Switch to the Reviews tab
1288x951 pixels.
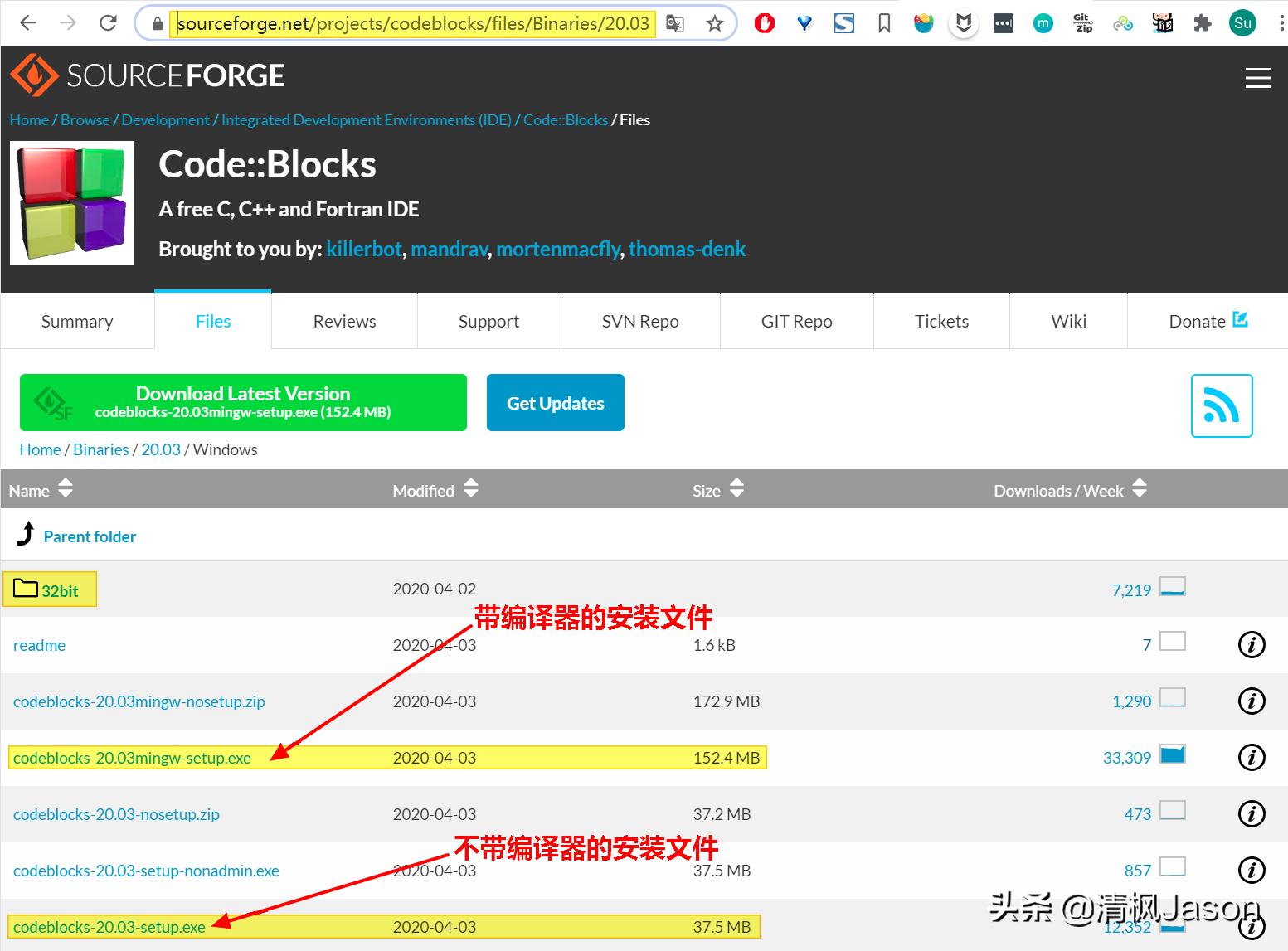point(344,321)
